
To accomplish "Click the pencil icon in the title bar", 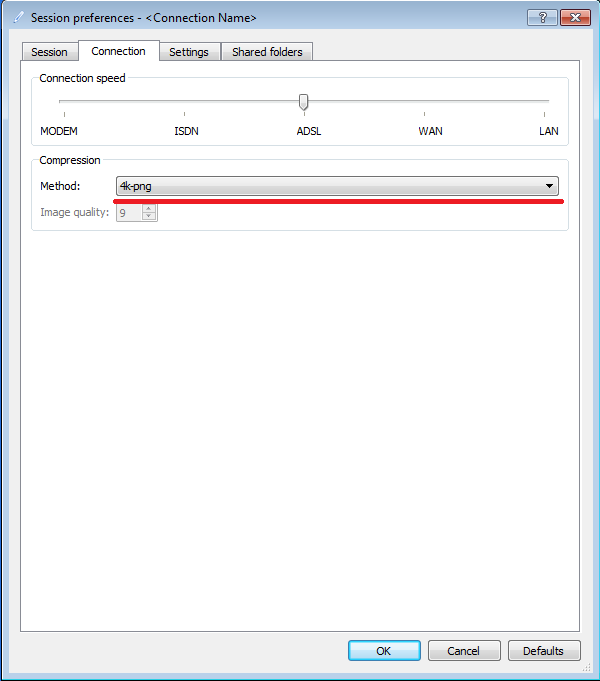I will tap(18, 18).
